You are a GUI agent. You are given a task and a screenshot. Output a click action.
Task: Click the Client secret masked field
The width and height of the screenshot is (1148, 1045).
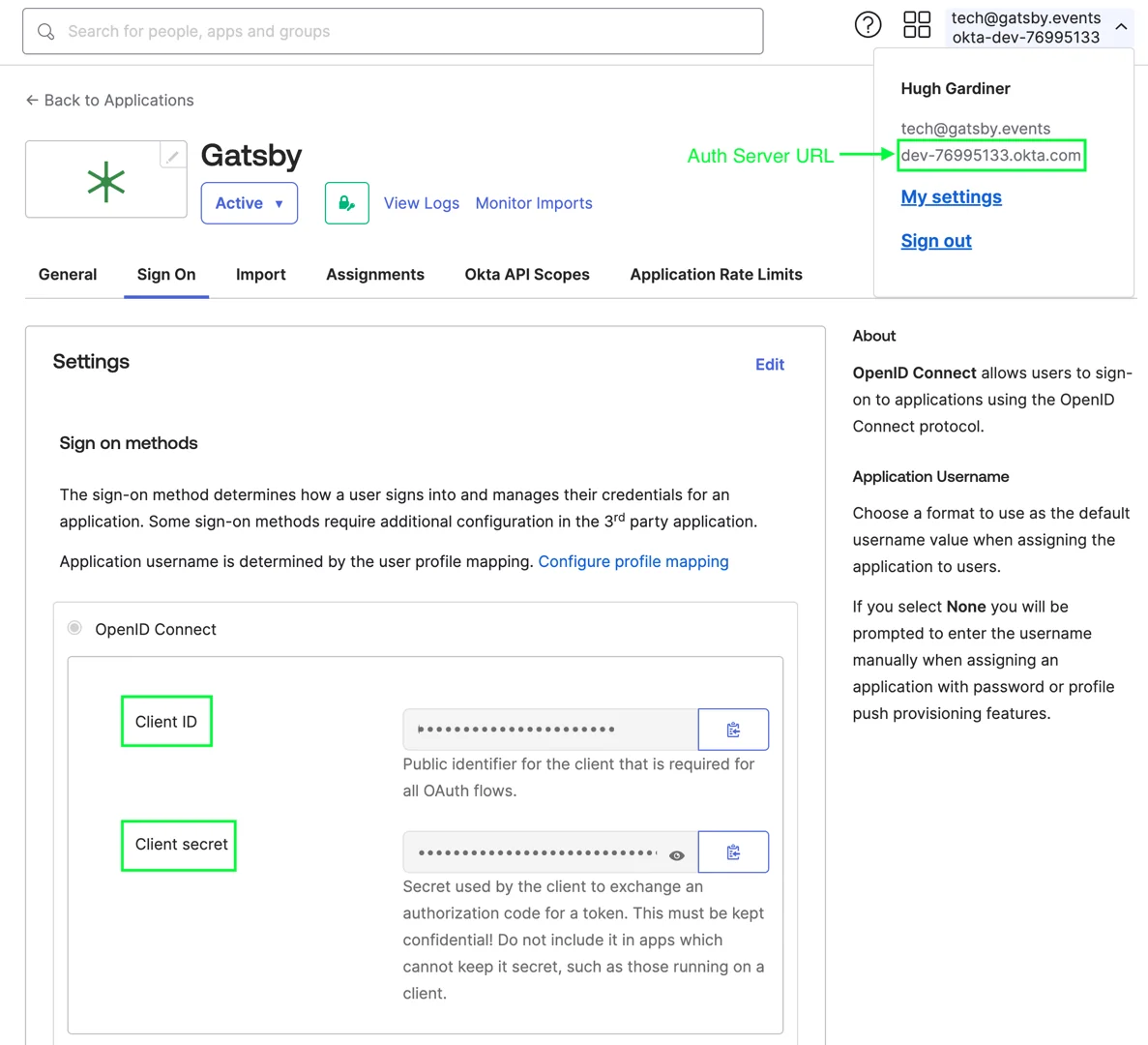[550, 851]
